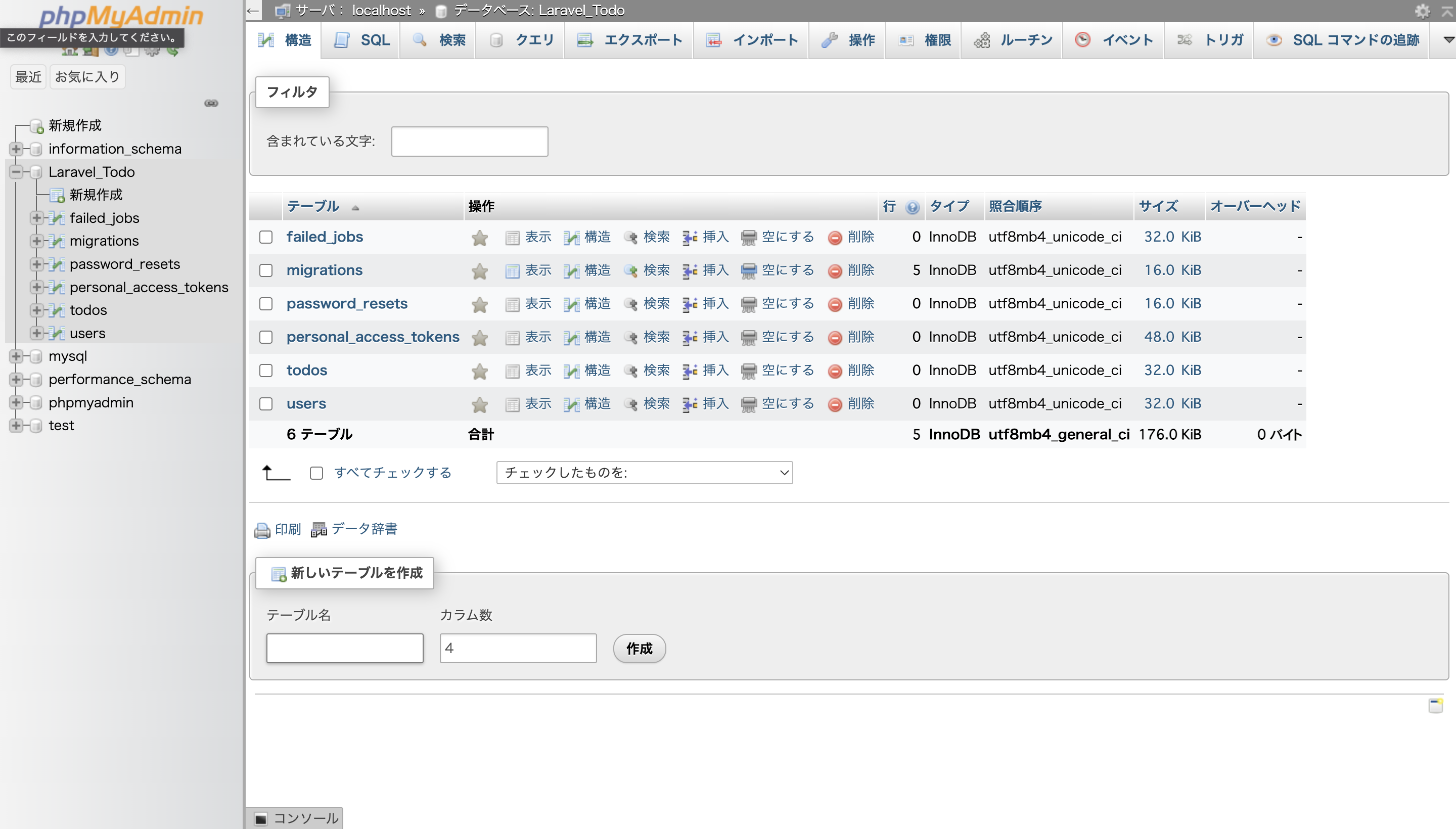
Task: Click the row count help icon
Action: (912, 207)
